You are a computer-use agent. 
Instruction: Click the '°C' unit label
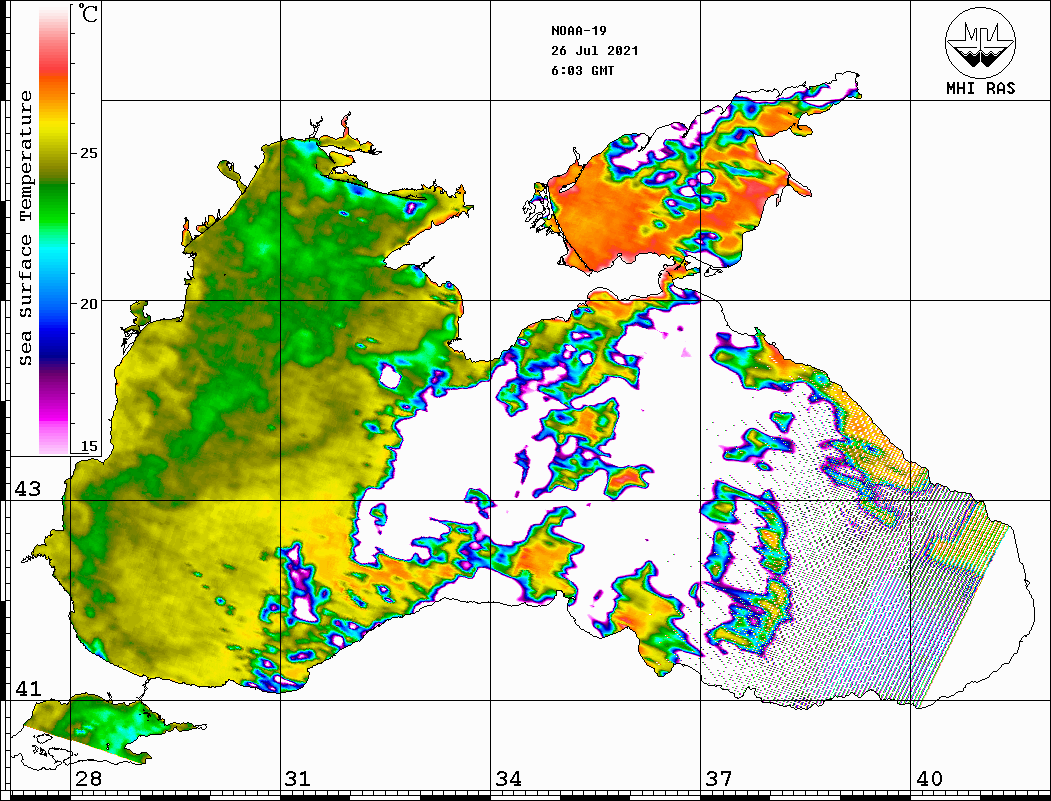click(88, 13)
